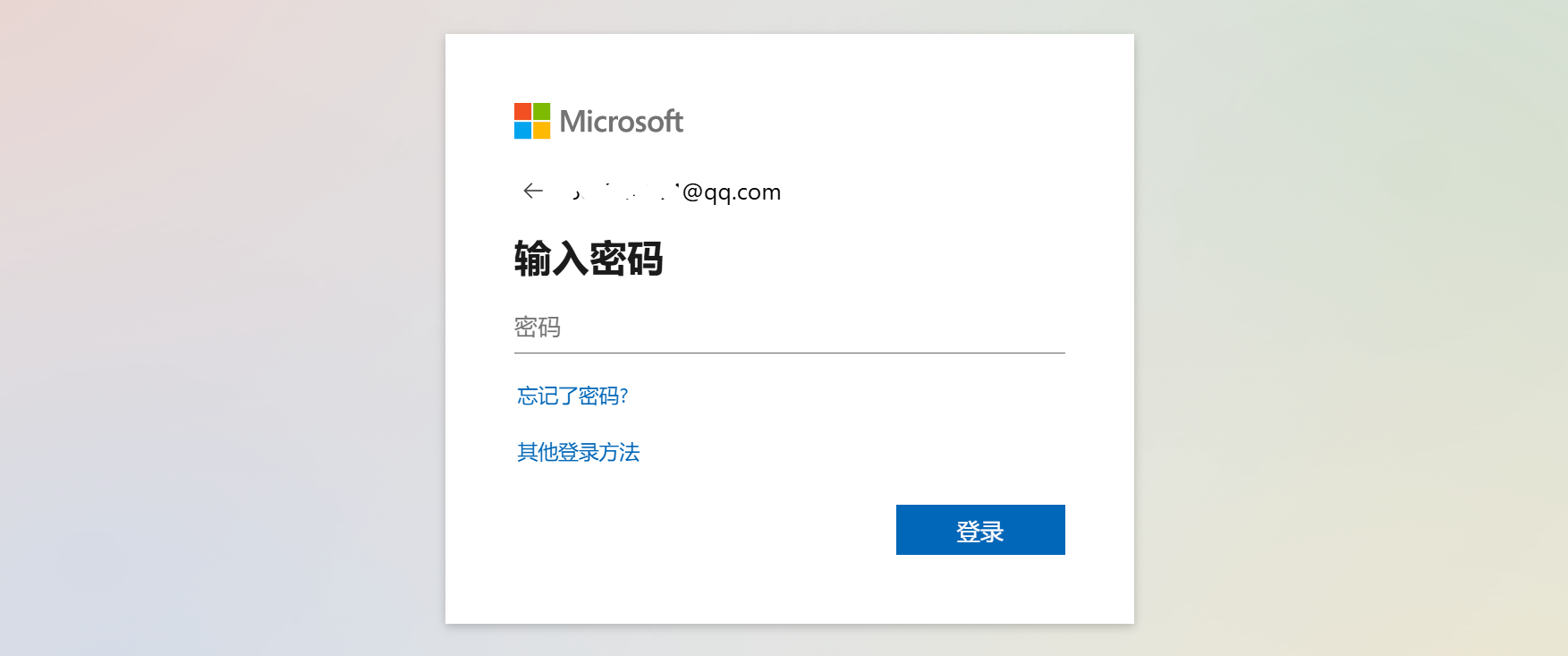Click empty white area left of 登录 button
The image size is (1568, 656).
coord(698,530)
